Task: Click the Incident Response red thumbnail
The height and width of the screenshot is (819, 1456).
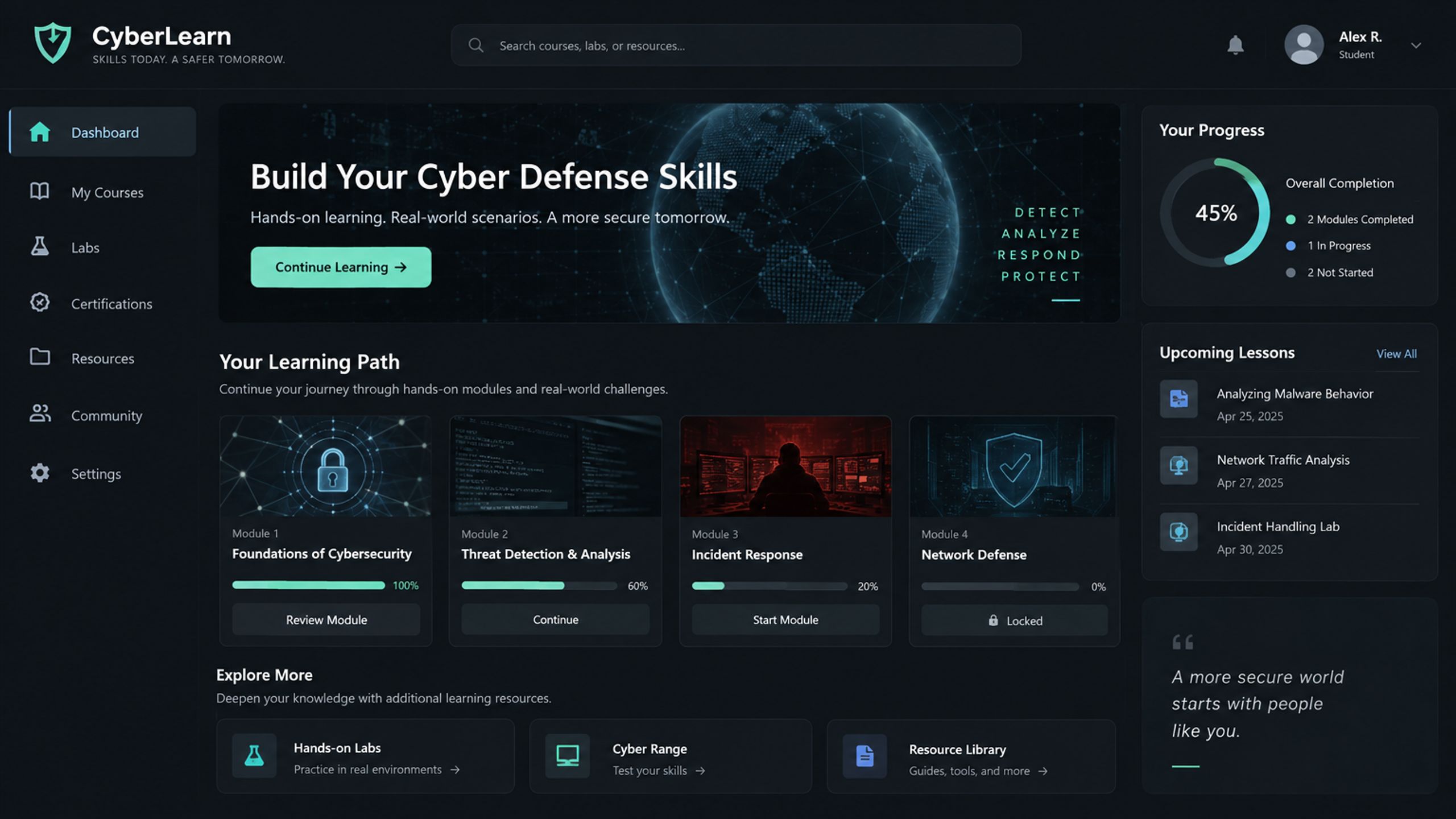Action: [x=785, y=466]
